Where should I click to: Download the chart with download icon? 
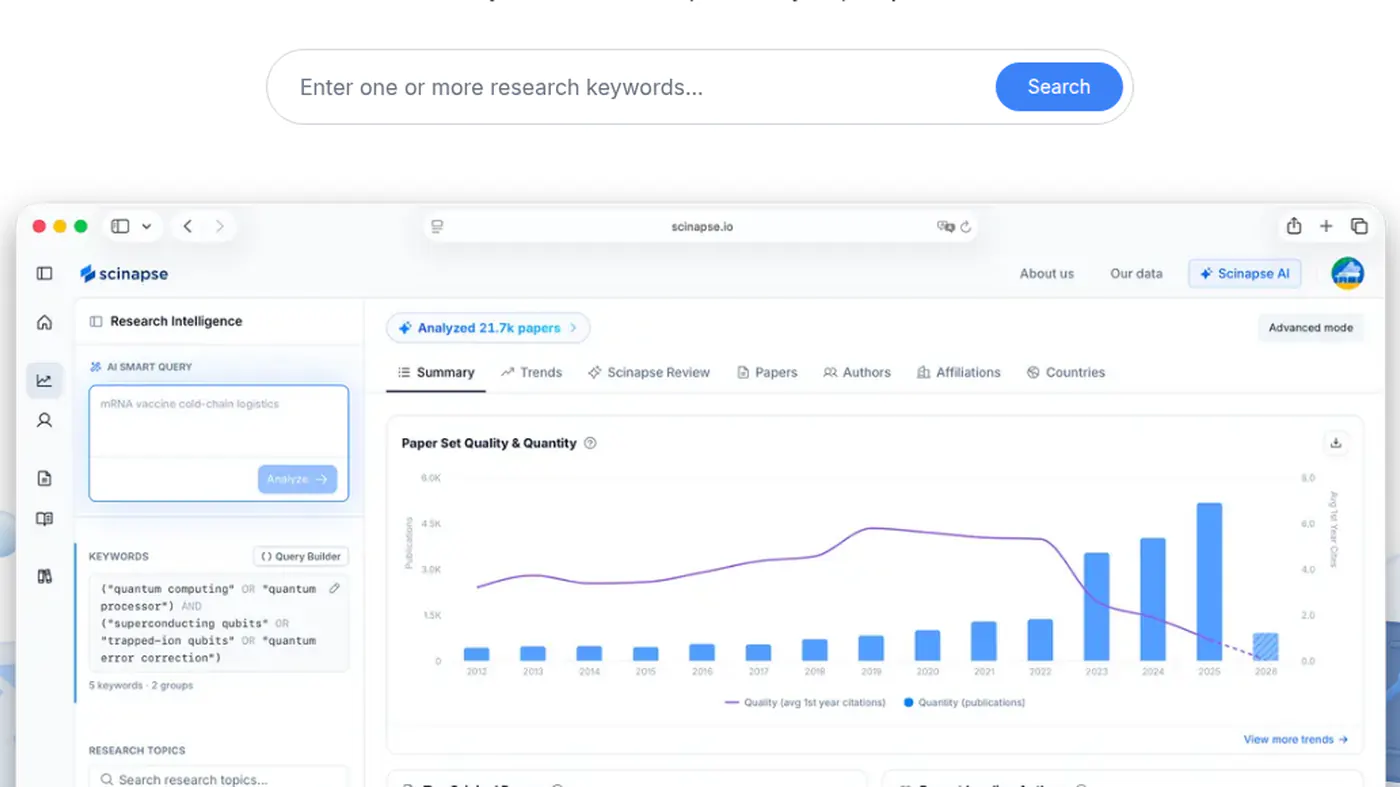click(1336, 443)
